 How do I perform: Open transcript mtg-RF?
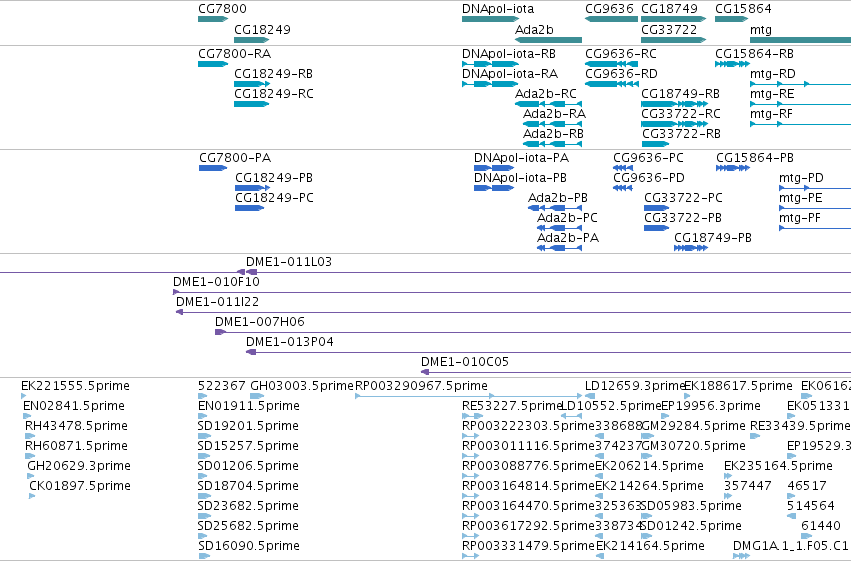[801, 124]
